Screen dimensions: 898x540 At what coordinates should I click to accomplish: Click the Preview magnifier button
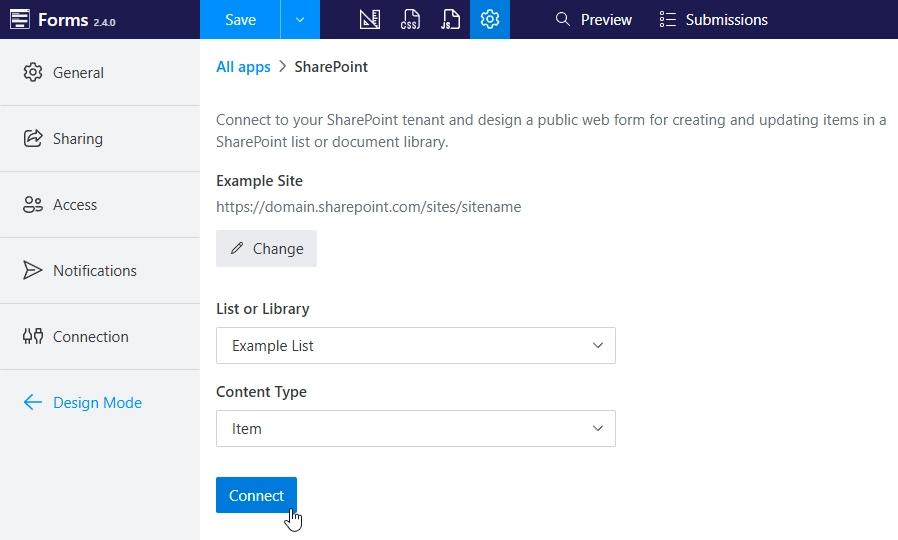click(593, 19)
